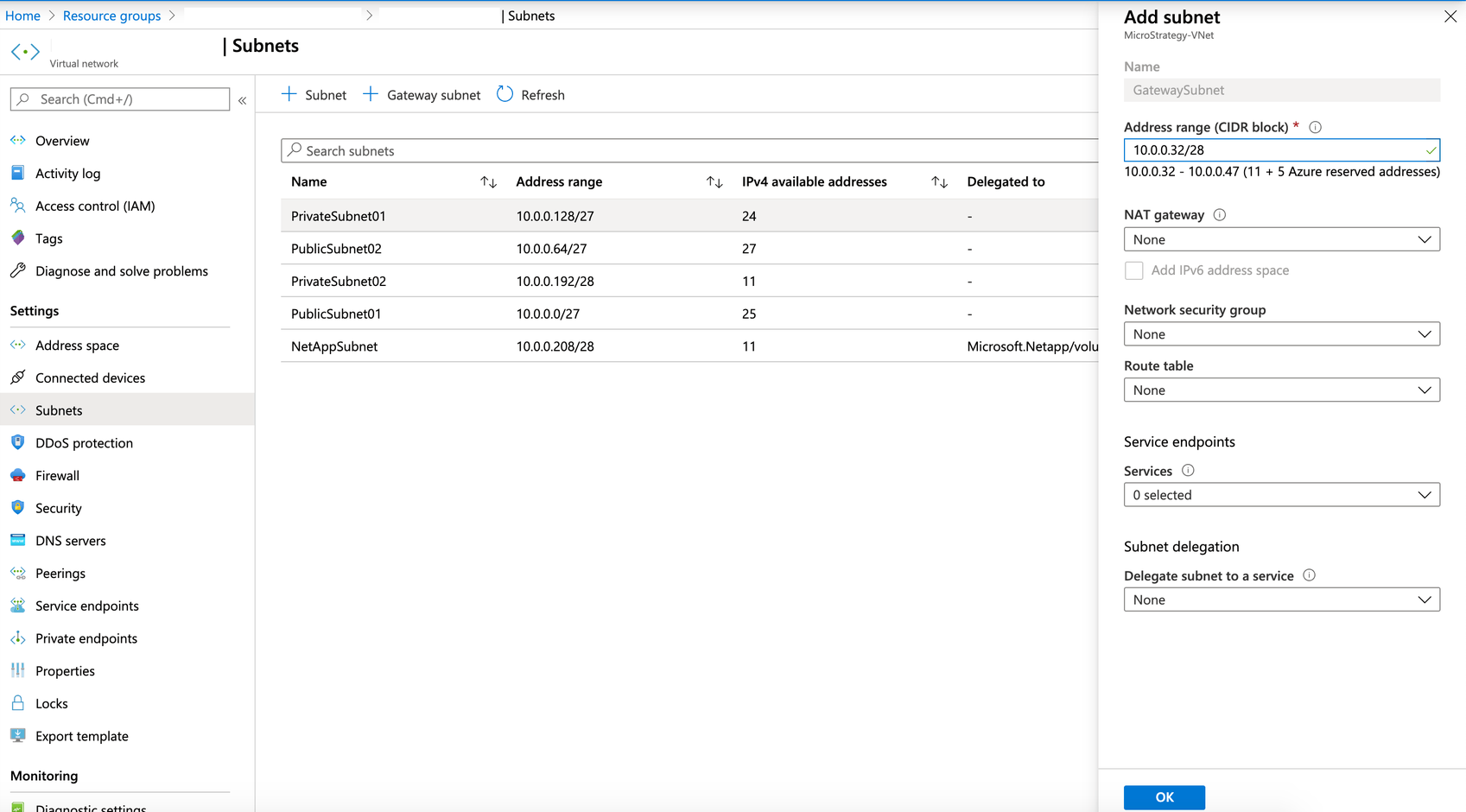Click the virtual network icon in header
Screen dimensions: 1466x812
pyautogui.click(x=25, y=52)
